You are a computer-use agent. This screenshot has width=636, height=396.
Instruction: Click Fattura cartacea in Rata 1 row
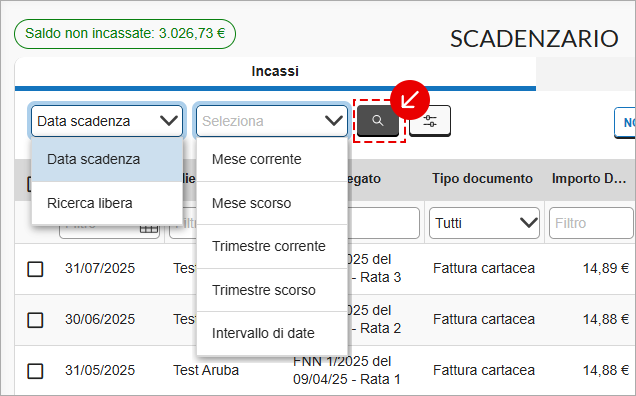coord(484,370)
